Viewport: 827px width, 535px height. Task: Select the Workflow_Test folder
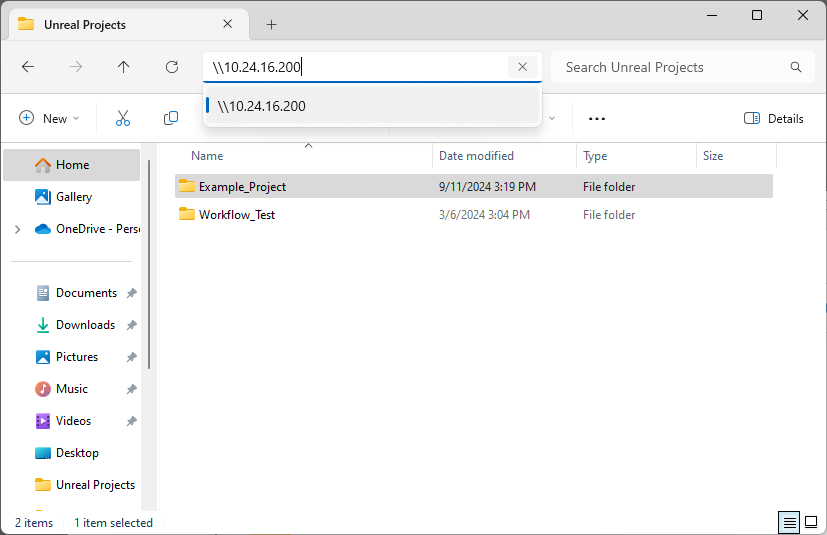pos(237,215)
